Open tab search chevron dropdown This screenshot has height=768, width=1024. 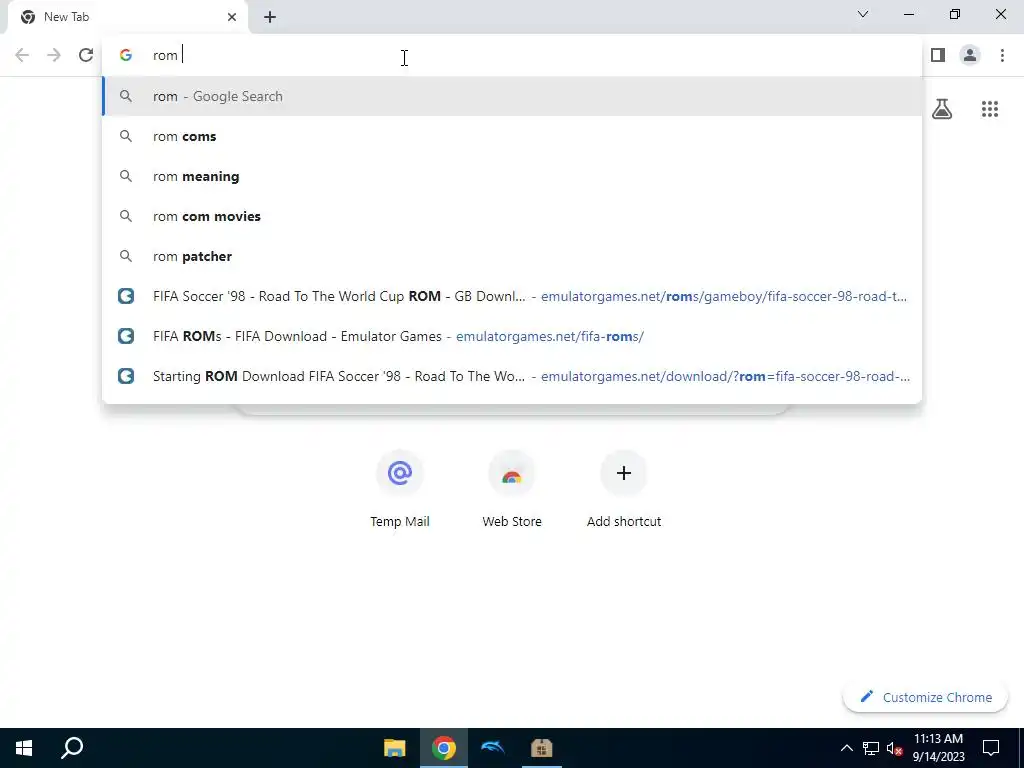[863, 14]
